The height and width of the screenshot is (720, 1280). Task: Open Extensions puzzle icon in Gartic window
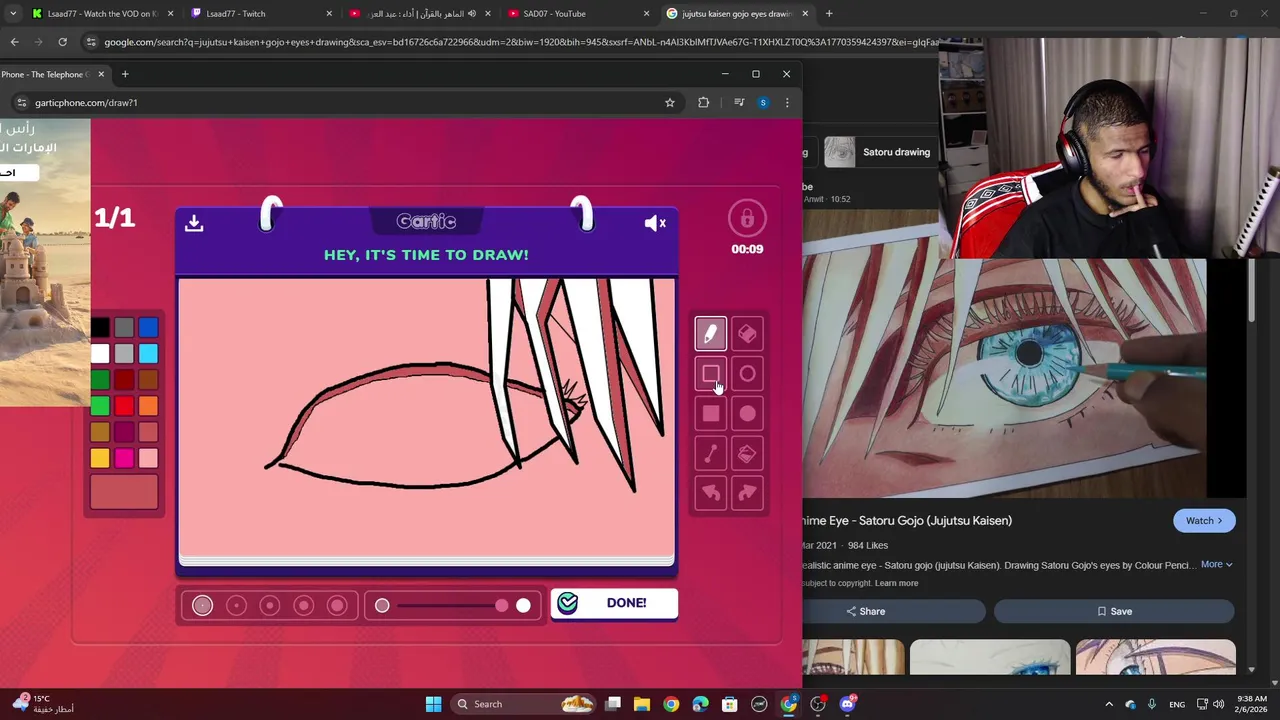pyautogui.click(x=704, y=102)
